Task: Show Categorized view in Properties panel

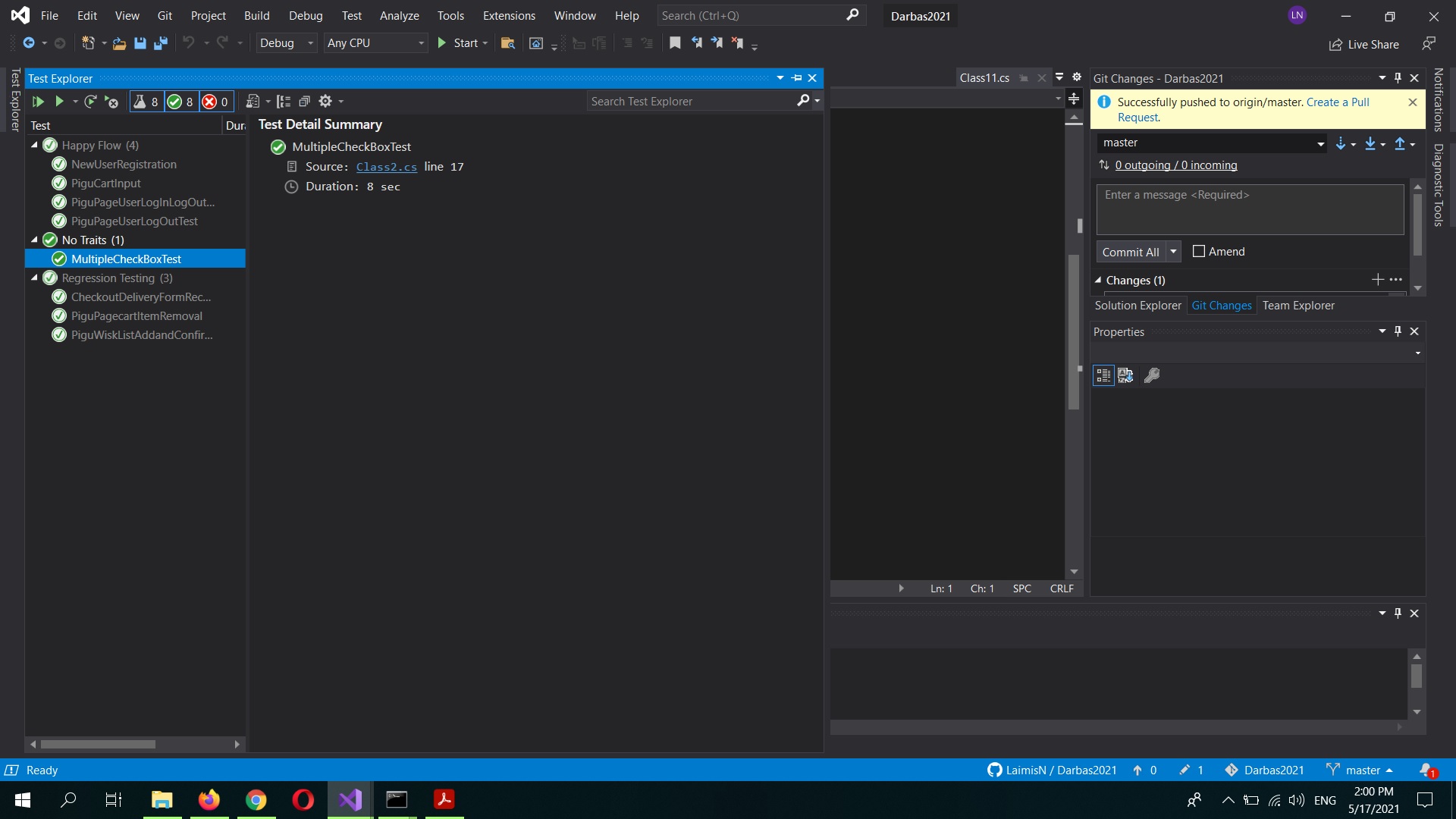Action: (1103, 375)
